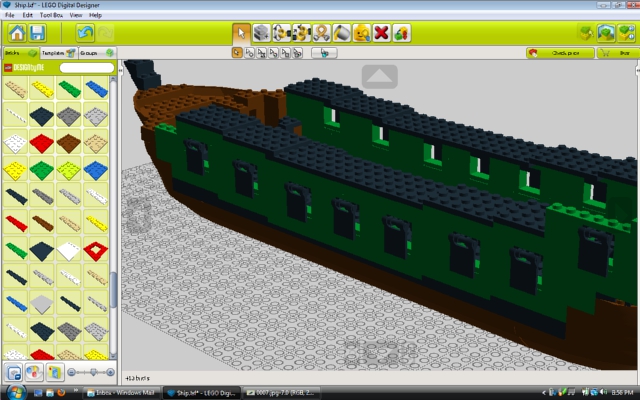
Task: Toggle filter bricks by color icon
Action: pos(34,372)
